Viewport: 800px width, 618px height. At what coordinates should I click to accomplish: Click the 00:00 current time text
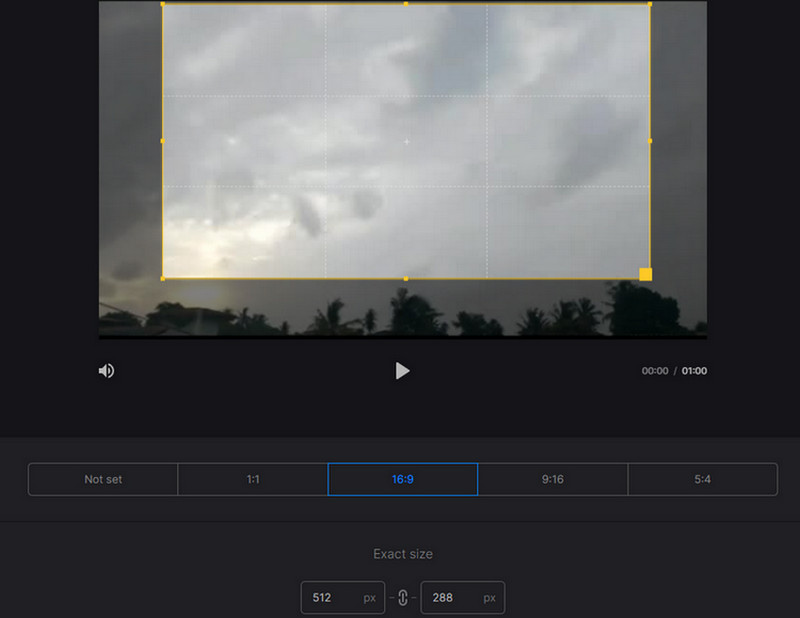pos(655,371)
